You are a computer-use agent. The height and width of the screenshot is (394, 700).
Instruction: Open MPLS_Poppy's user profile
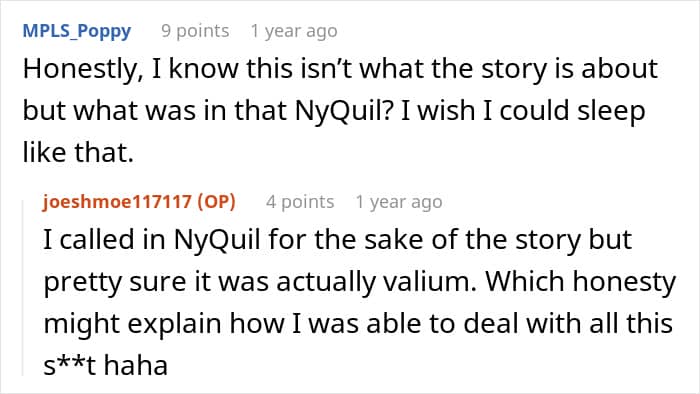point(77,31)
